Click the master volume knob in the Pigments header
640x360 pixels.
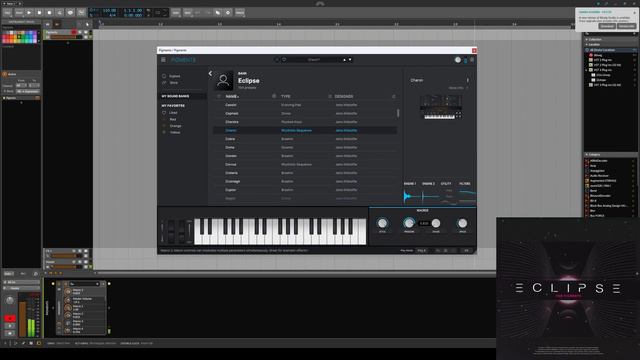click(x=458, y=60)
